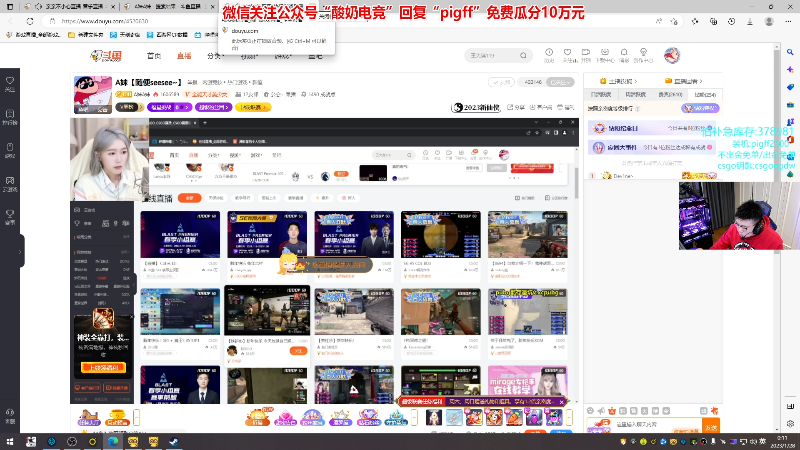Switch to the second ranking tab
The width and height of the screenshot is (800, 450).
pos(635,94)
